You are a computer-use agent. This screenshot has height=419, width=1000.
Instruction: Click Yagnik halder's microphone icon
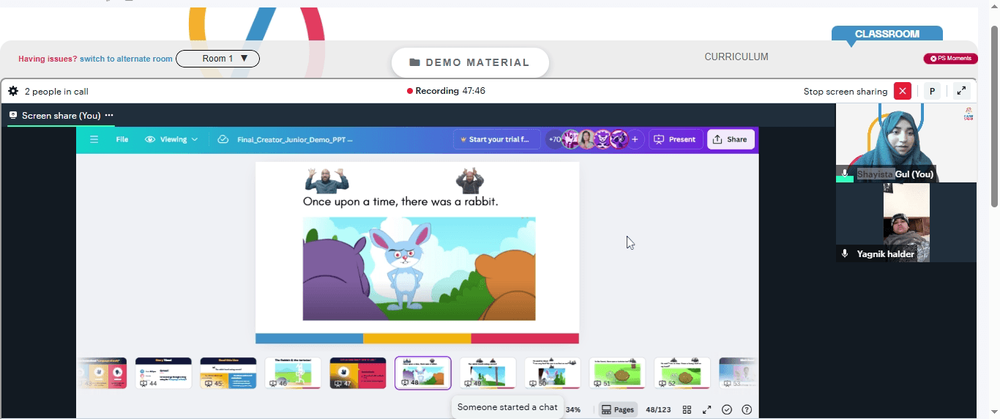[844, 254]
